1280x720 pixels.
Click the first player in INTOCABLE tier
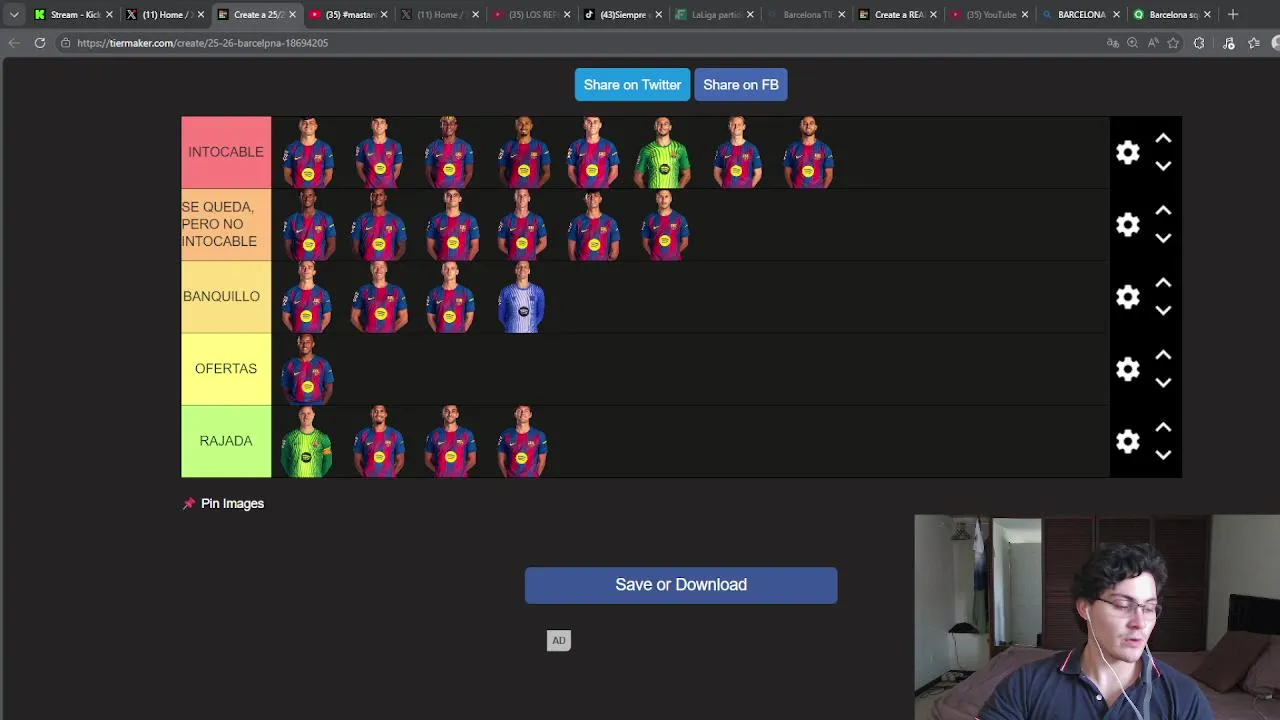(x=307, y=152)
